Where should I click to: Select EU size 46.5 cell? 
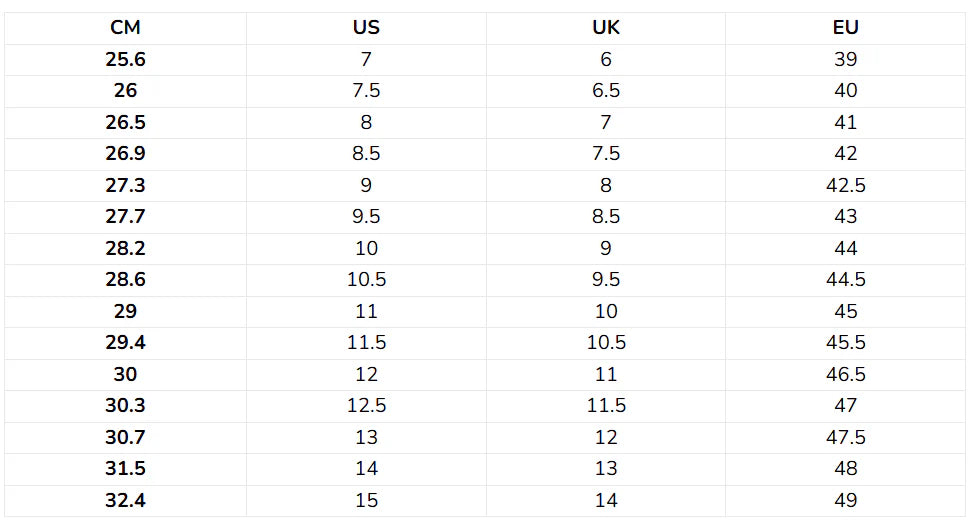pyautogui.click(x=845, y=374)
